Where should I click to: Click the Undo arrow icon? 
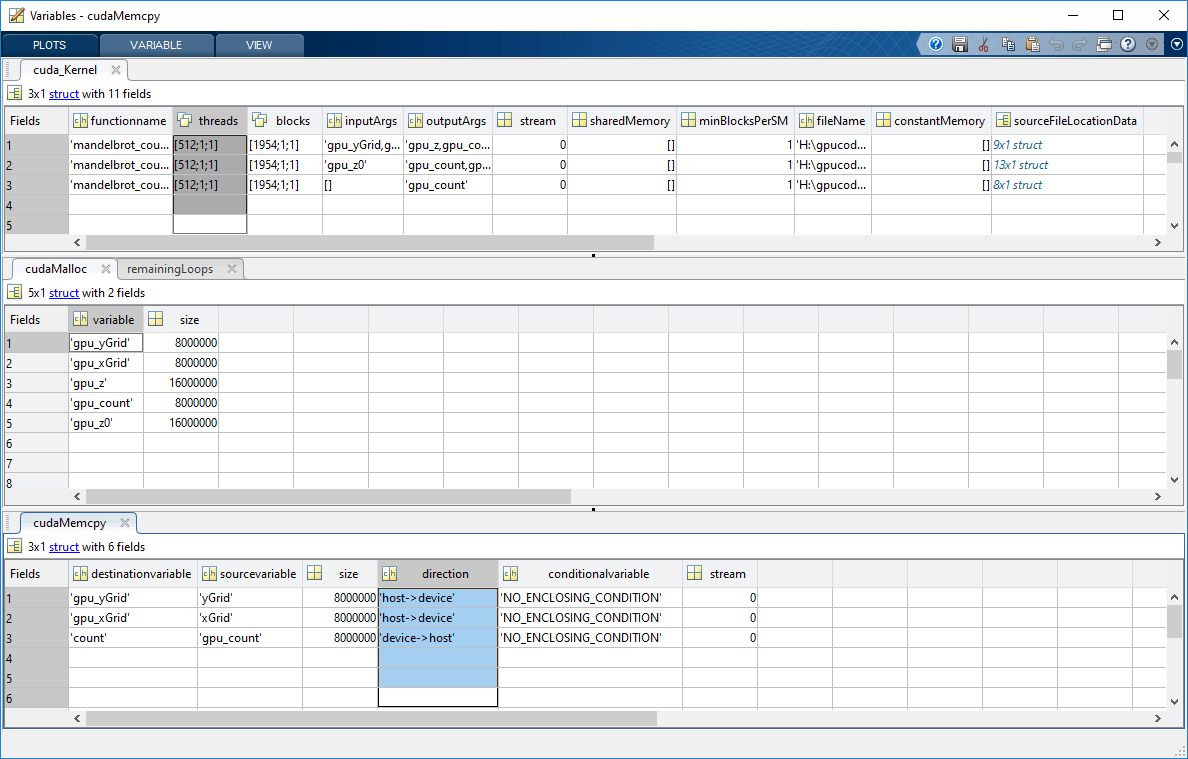1056,44
